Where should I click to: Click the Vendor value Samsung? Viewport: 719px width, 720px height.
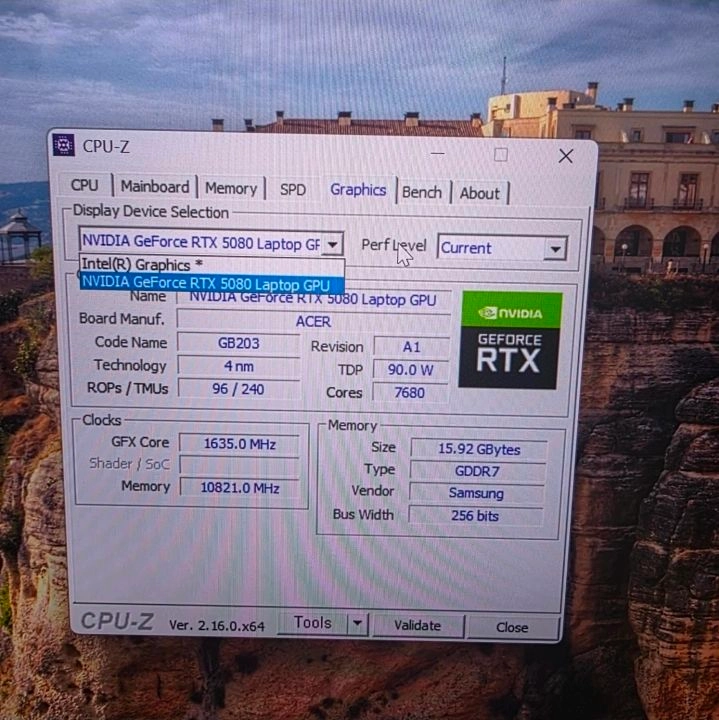tap(477, 493)
